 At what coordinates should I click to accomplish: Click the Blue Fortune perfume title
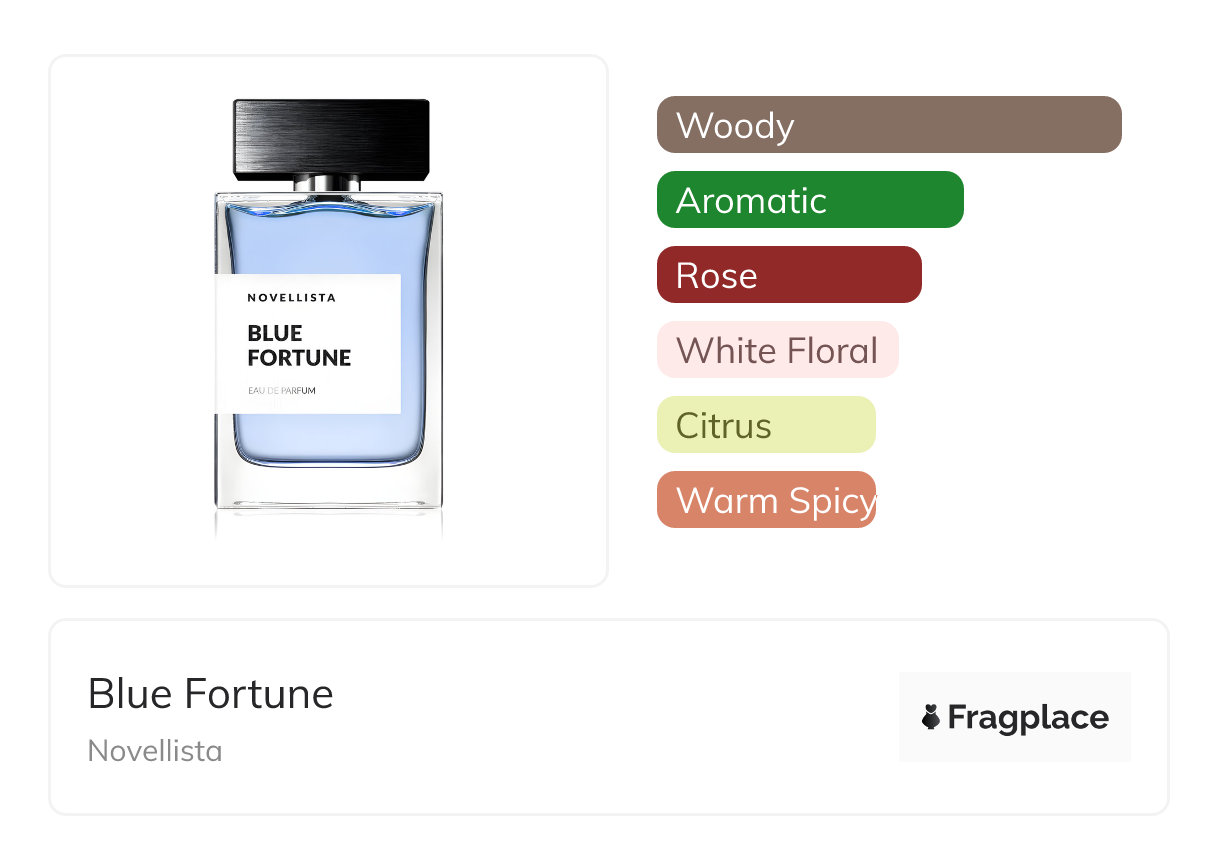click(211, 693)
